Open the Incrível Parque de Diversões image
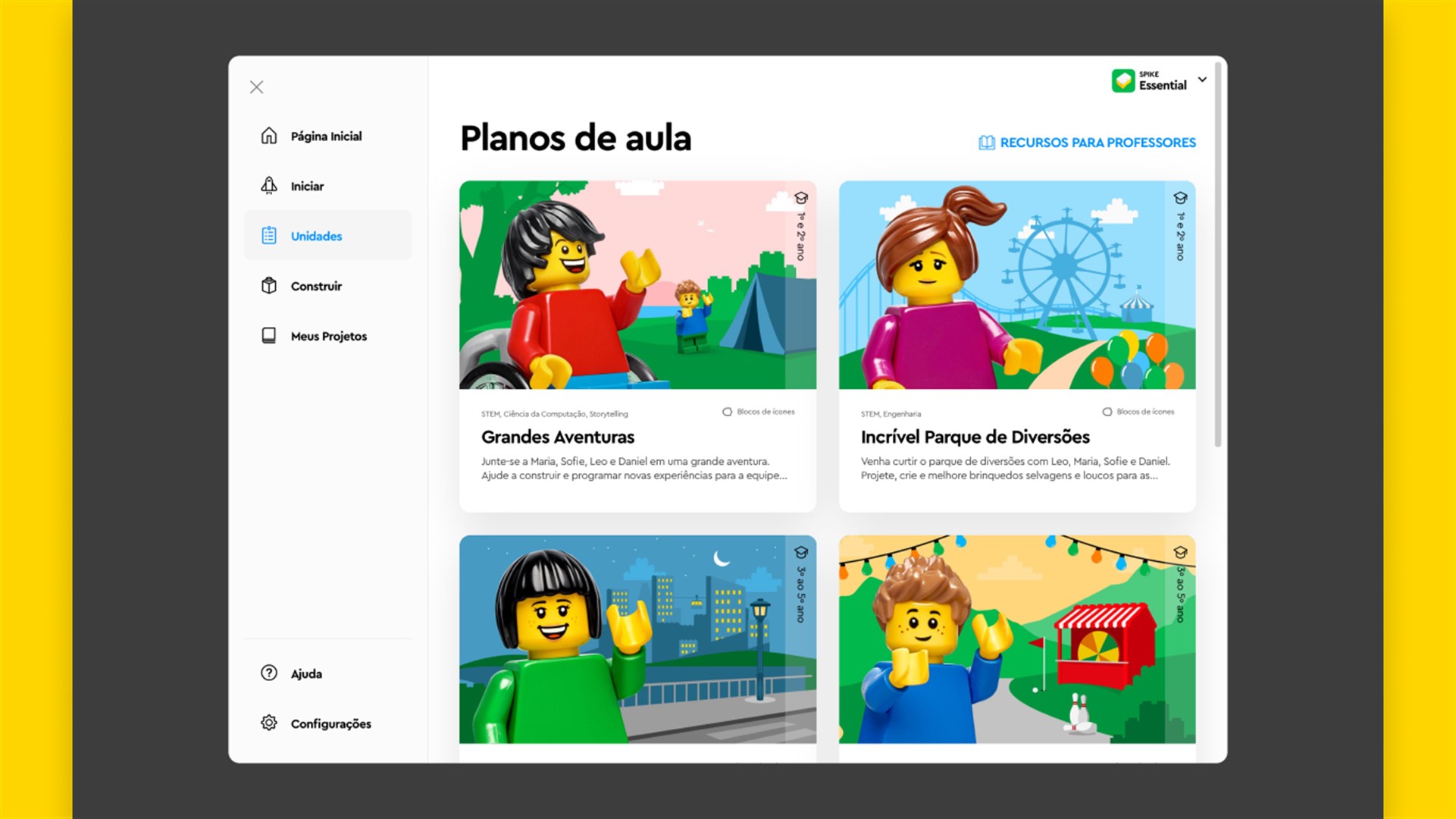The height and width of the screenshot is (819, 1456). pyautogui.click(x=1017, y=285)
